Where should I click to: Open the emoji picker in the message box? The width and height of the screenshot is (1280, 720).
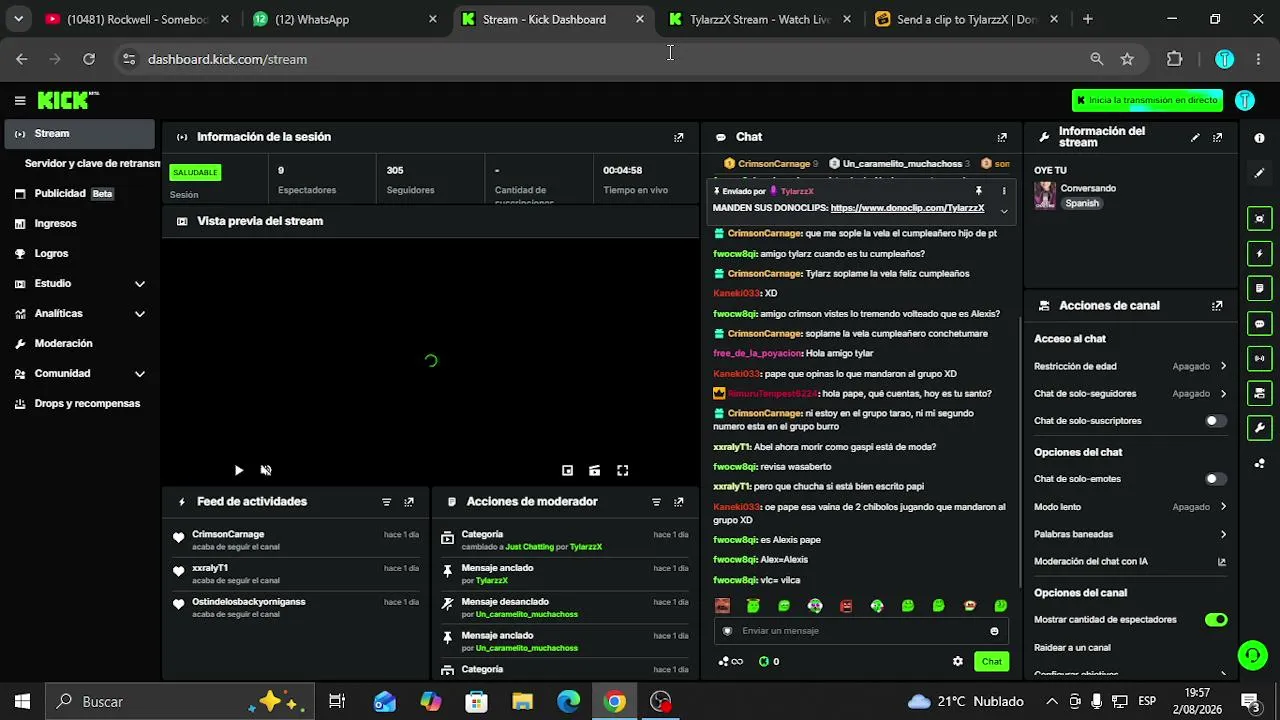[x=994, y=631]
